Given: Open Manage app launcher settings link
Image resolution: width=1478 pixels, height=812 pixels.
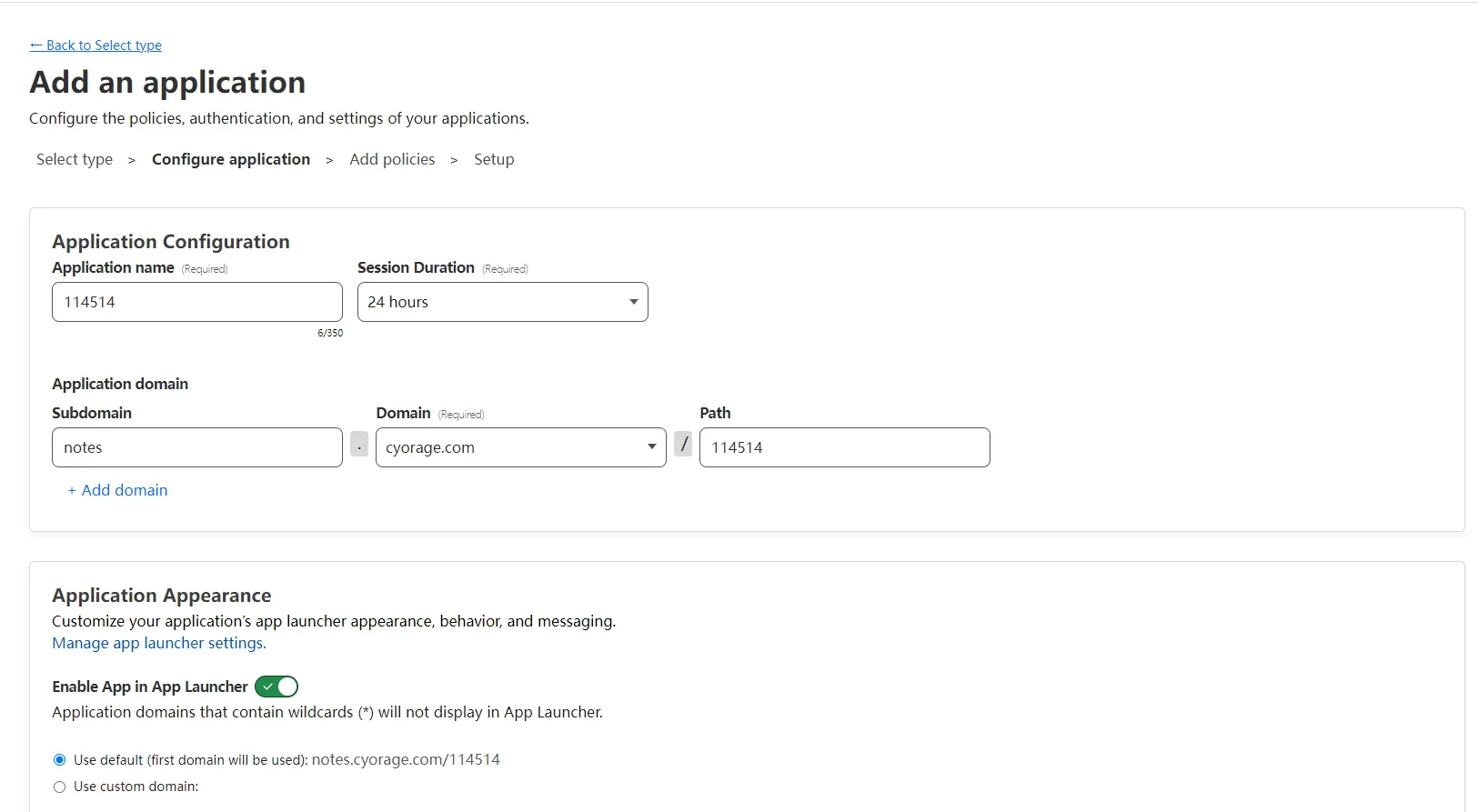Looking at the screenshot, I should tap(159, 643).
